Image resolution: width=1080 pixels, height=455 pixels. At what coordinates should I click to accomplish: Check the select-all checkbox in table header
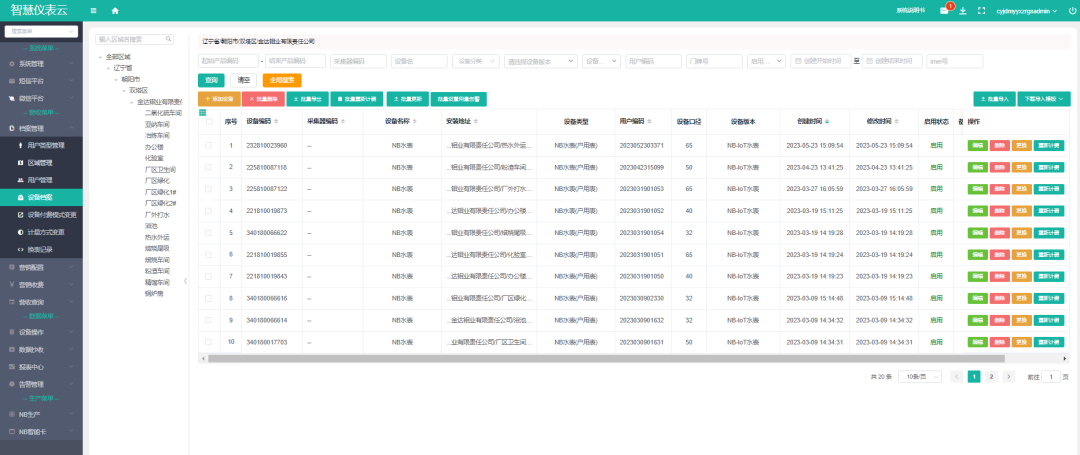[x=209, y=122]
